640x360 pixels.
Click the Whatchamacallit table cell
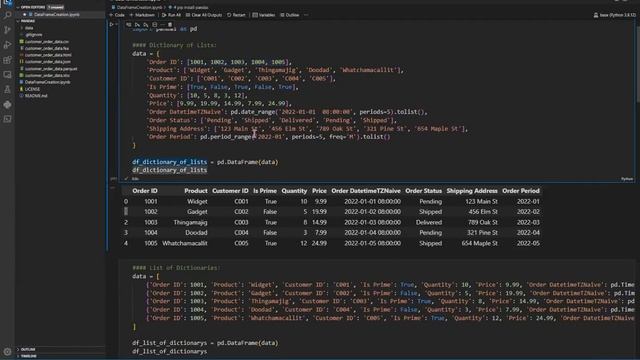point(184,243)
